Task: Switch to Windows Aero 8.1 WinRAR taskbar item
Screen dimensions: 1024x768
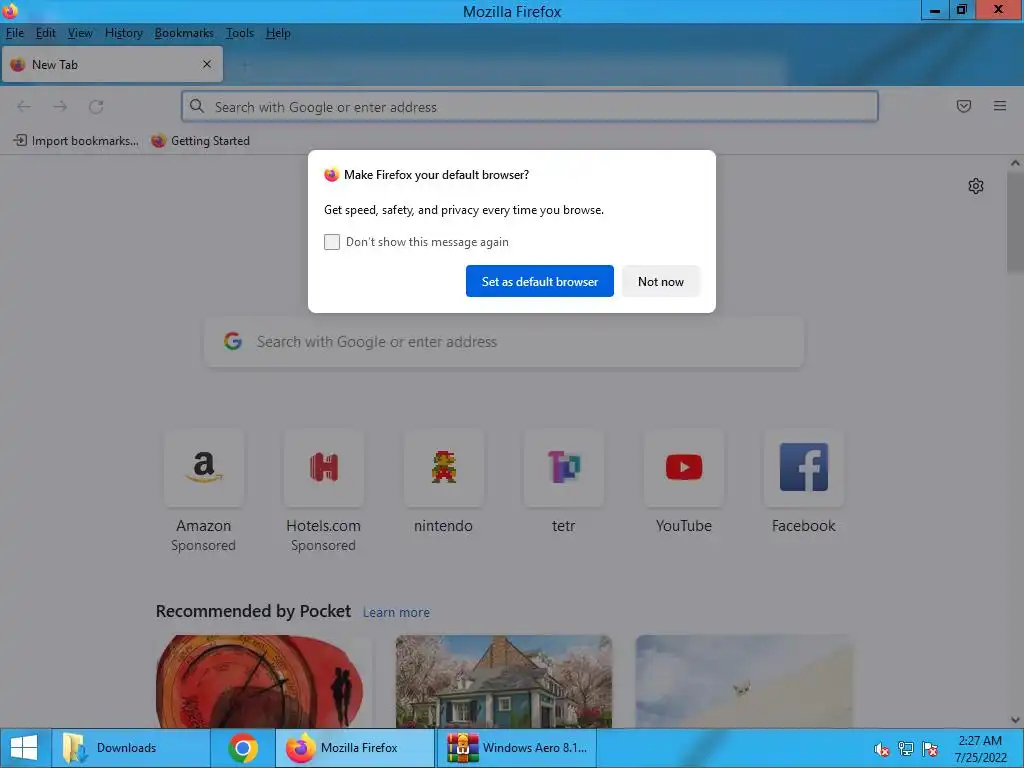Action: (516, 748)
